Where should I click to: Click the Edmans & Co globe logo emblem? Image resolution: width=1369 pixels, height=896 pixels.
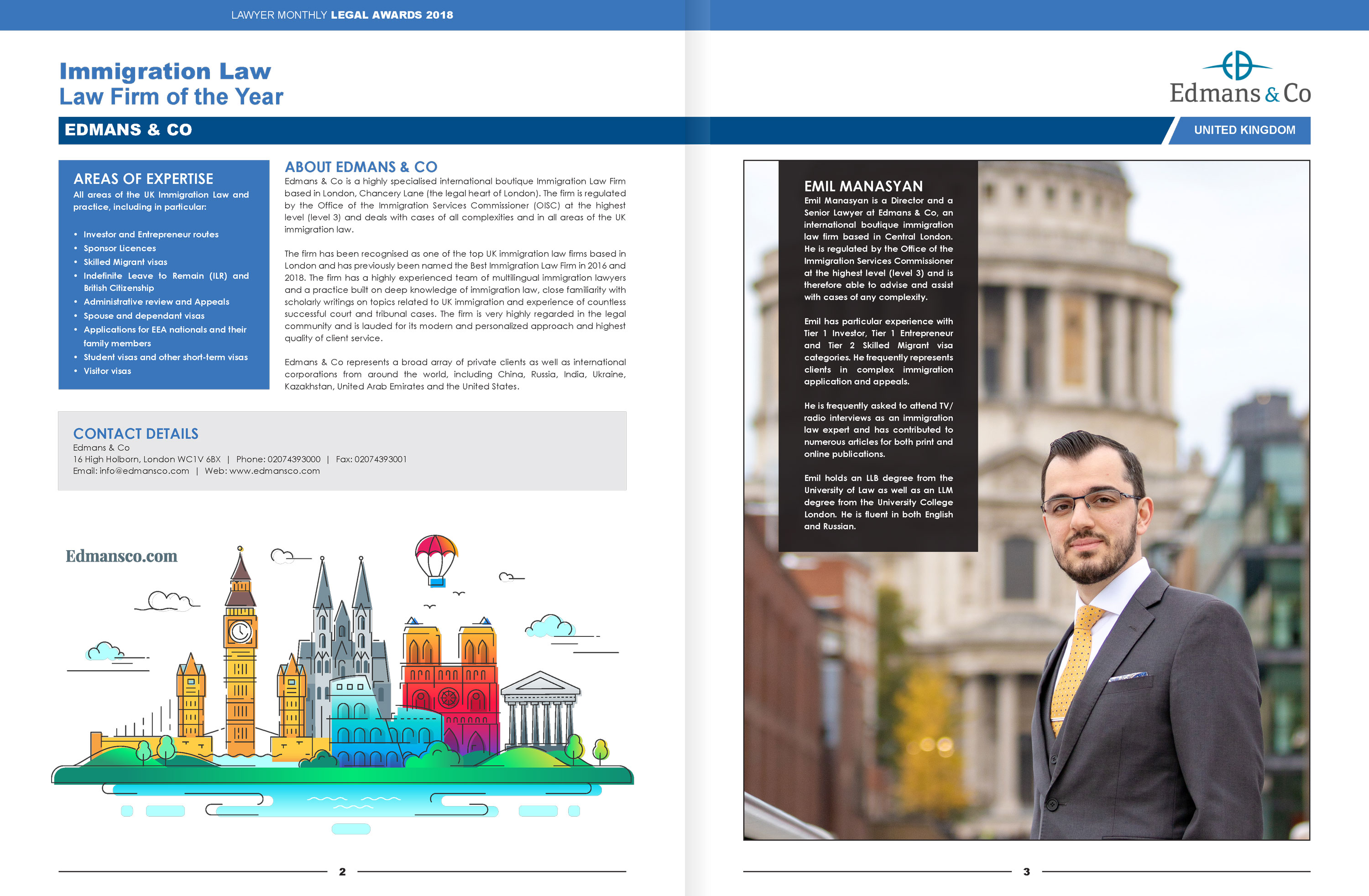pyautogui.click(x=1237, y=65)
